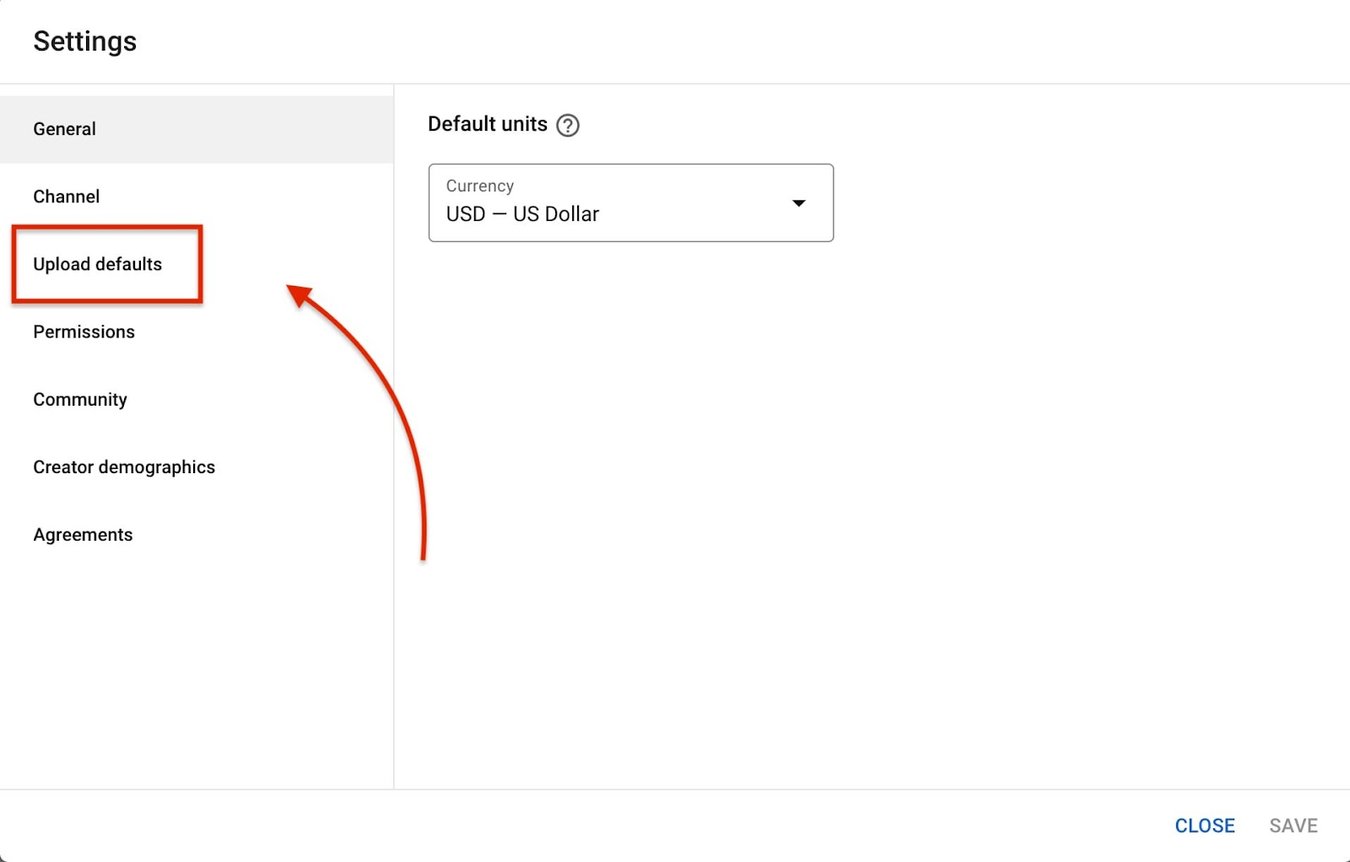Select Creator demographics in the sidebar
This screenshot has height=862, width=1350.
(x=124, y=466)
